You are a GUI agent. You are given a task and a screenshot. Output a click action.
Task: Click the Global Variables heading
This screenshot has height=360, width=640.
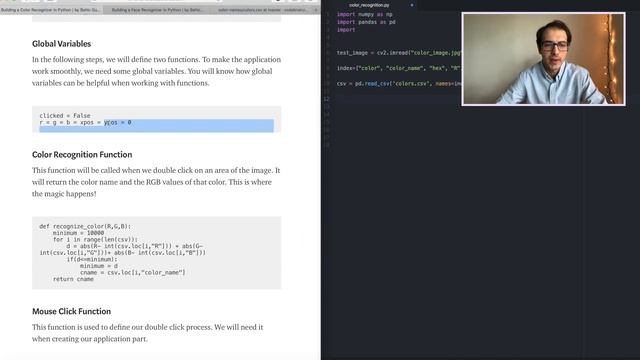tap(62, 44)
